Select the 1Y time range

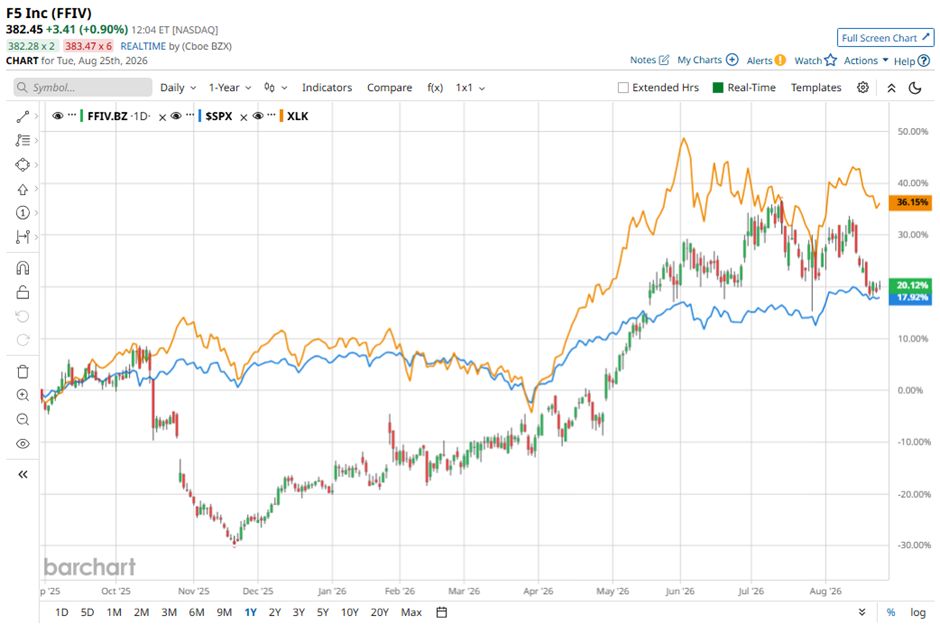coord(251,612)
